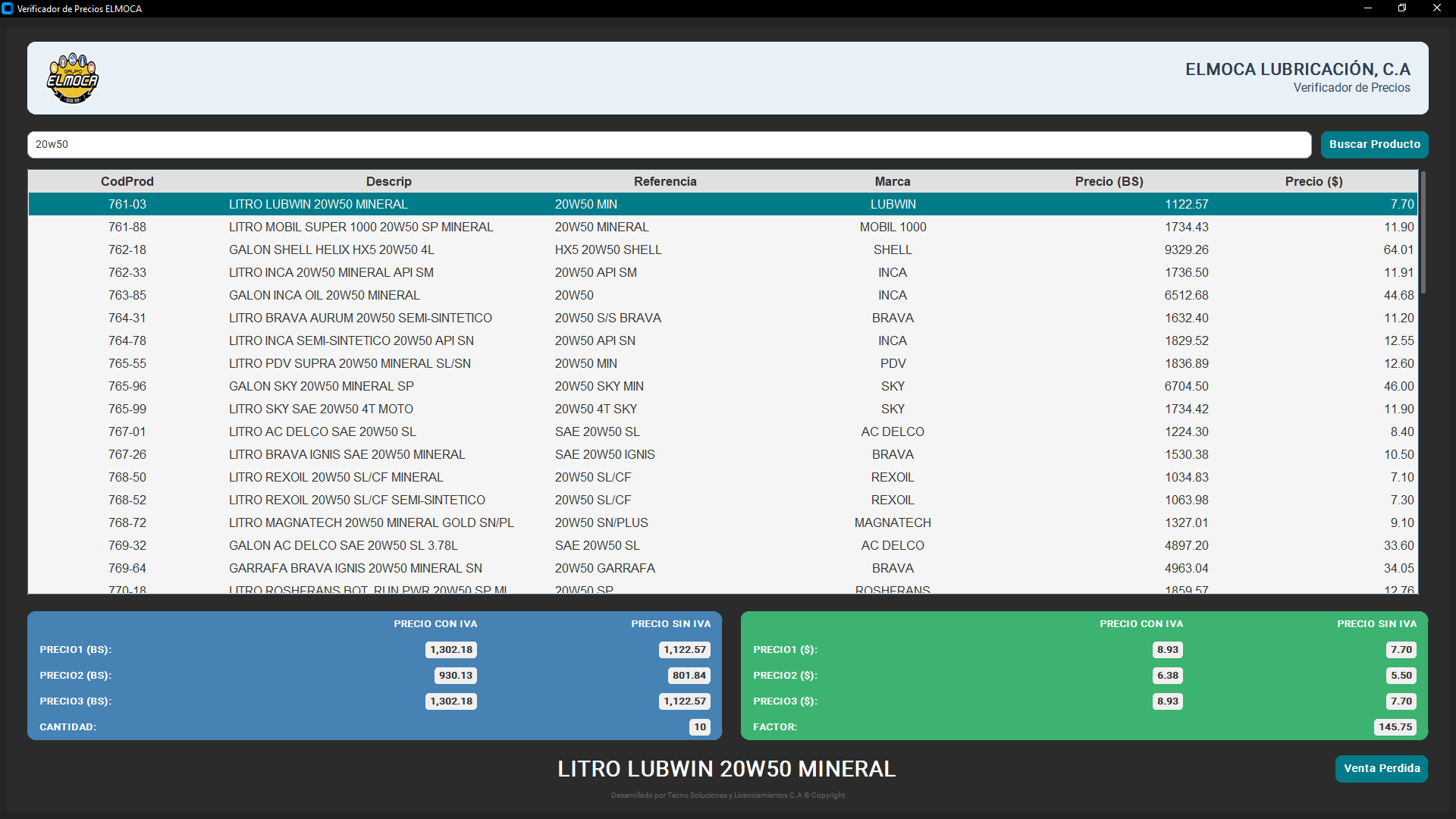Select GALON SKY 20W50 MINERAL SP row
The image size is (1456, 819).
[x=322, y=386]
